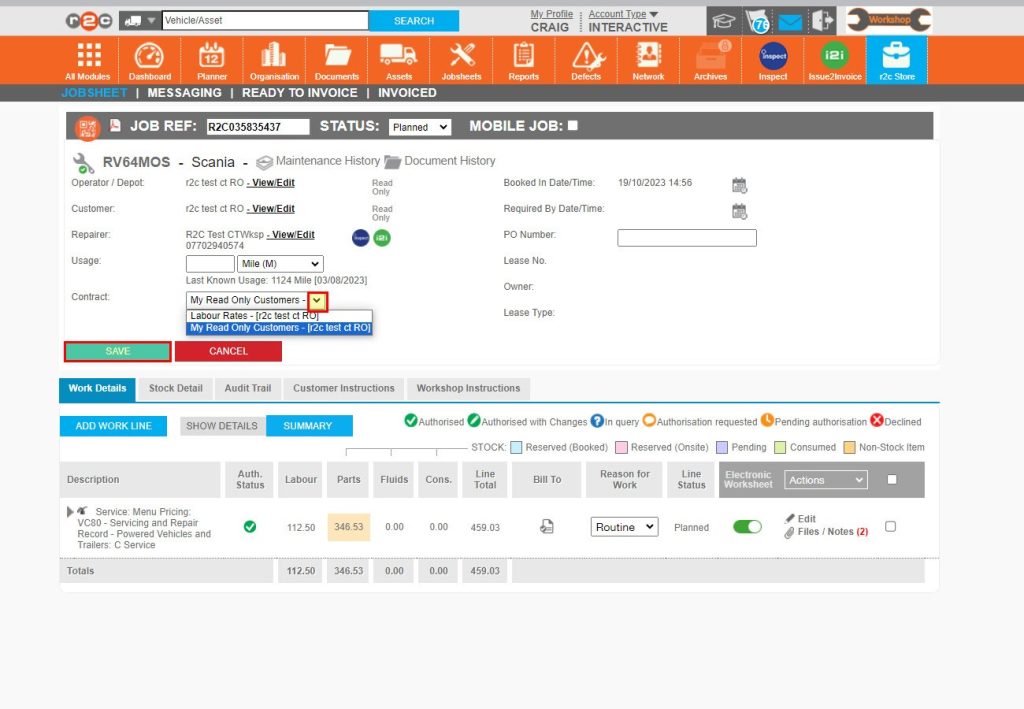Open the My Profile link

[x=551, y=14]
